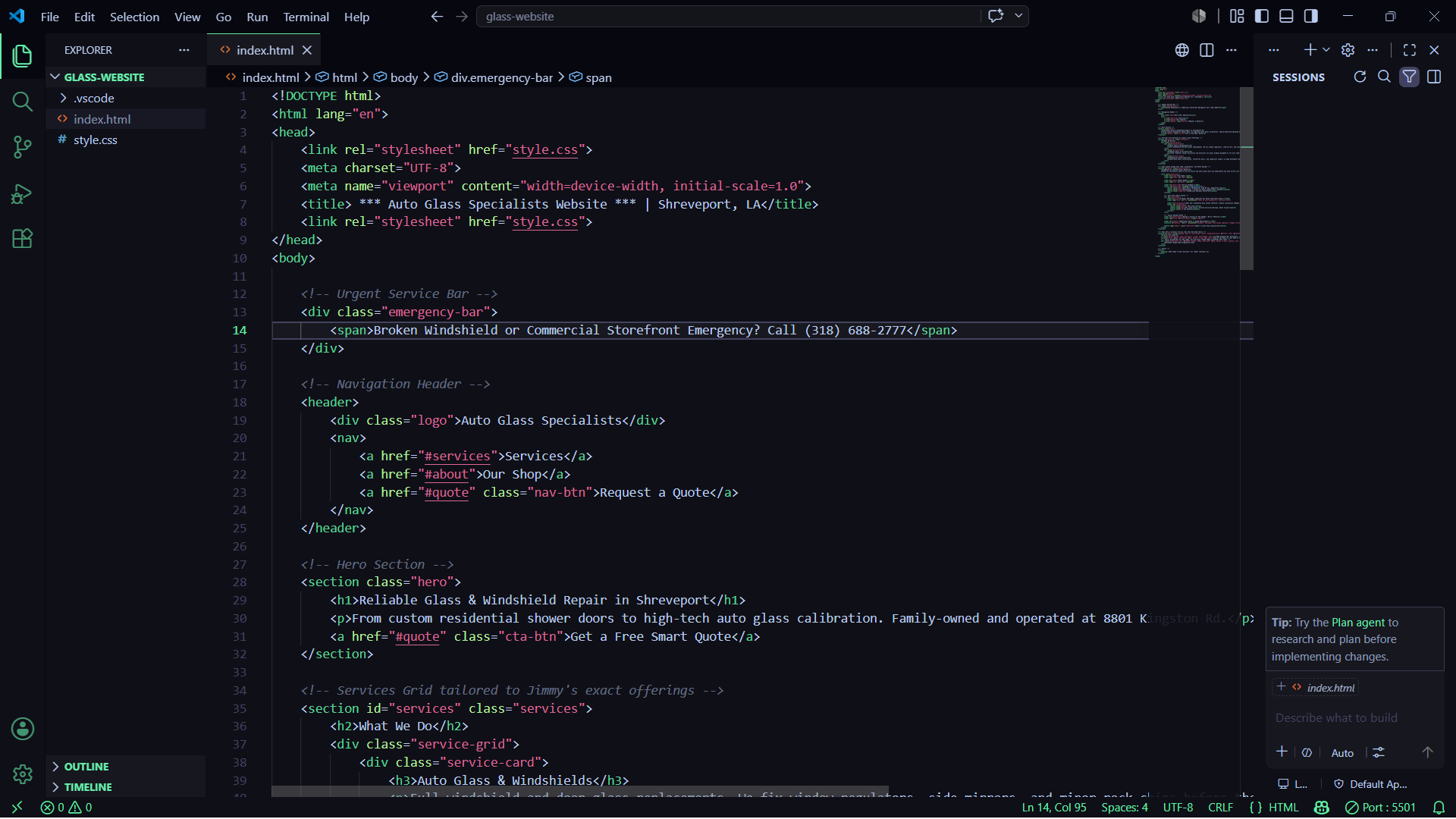Open the new chat plus dropdown arrow
1456x819 pixels.
1326,50
